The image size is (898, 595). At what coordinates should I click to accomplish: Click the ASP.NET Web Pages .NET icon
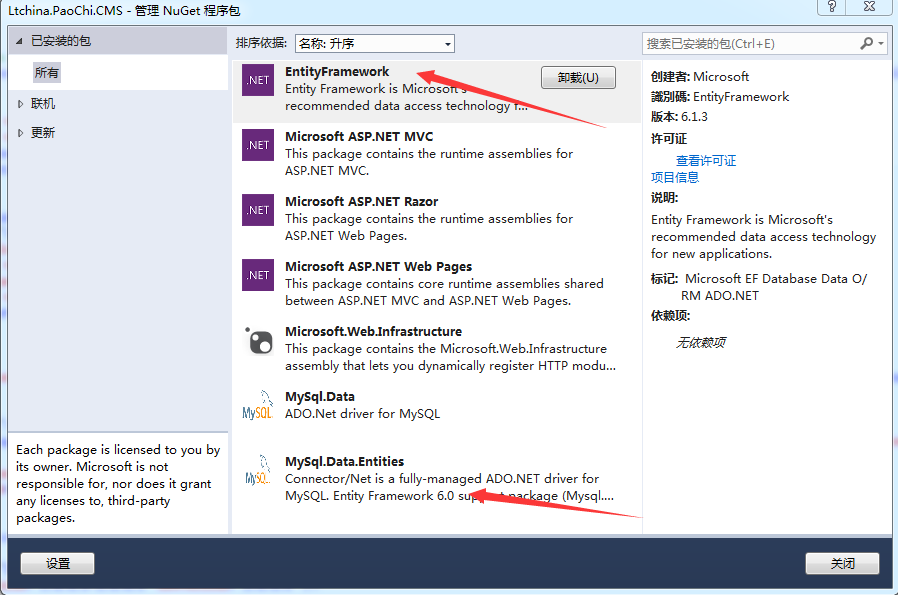pos(258,275)
